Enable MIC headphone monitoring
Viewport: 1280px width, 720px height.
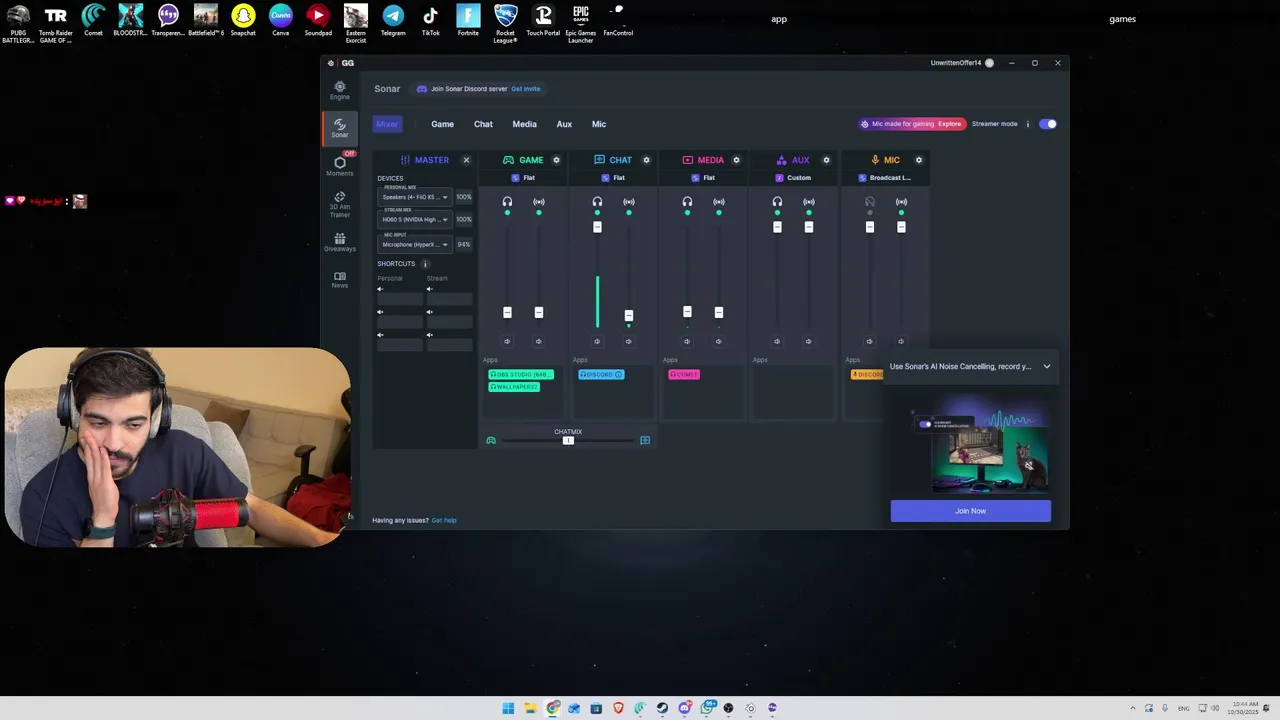tap(869, 202)
